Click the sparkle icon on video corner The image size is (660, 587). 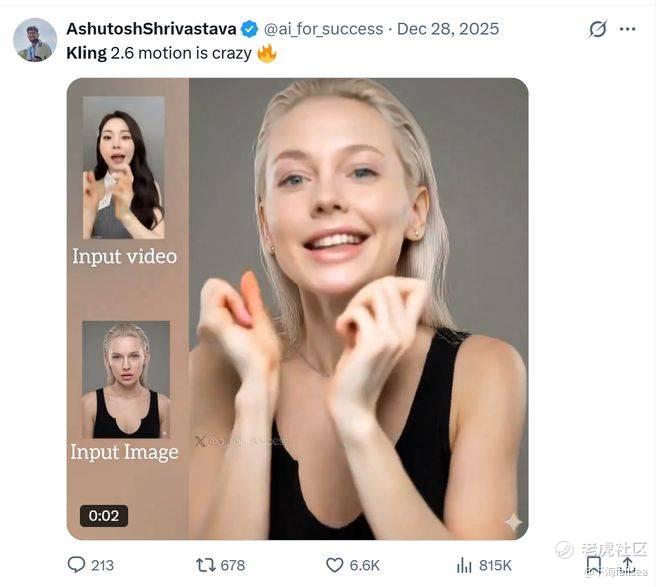coord(513,522)
